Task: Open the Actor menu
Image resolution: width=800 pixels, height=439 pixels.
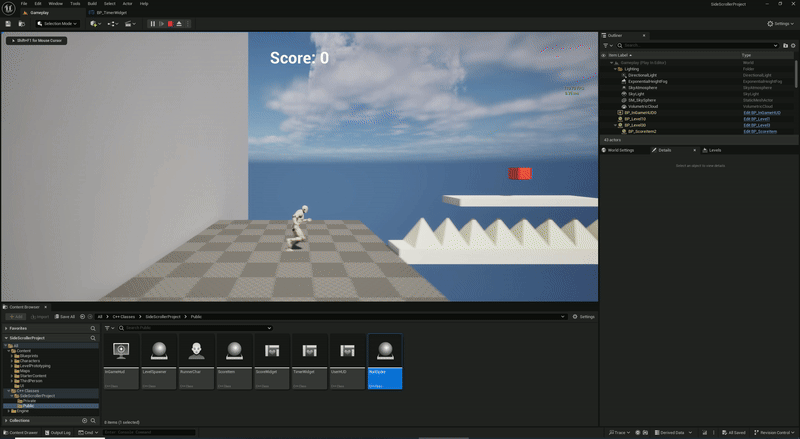Action: click(x=128, y=4)
